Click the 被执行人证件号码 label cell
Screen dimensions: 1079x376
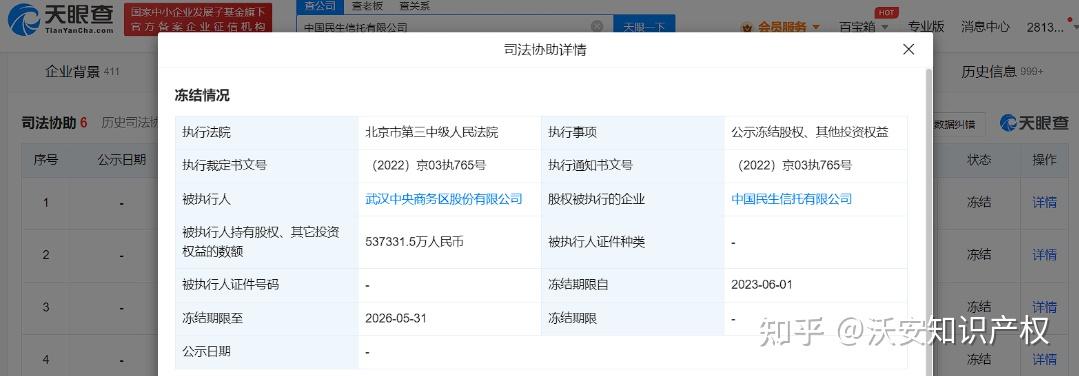tap(267, 284)
